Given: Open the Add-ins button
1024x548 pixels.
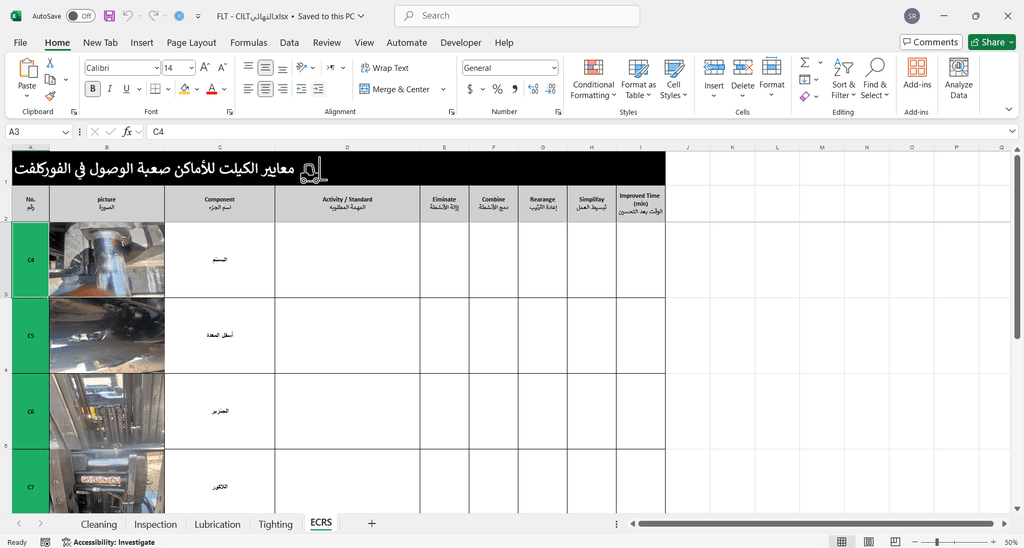Looking at the screenshot, I should [x=917, y=73].
